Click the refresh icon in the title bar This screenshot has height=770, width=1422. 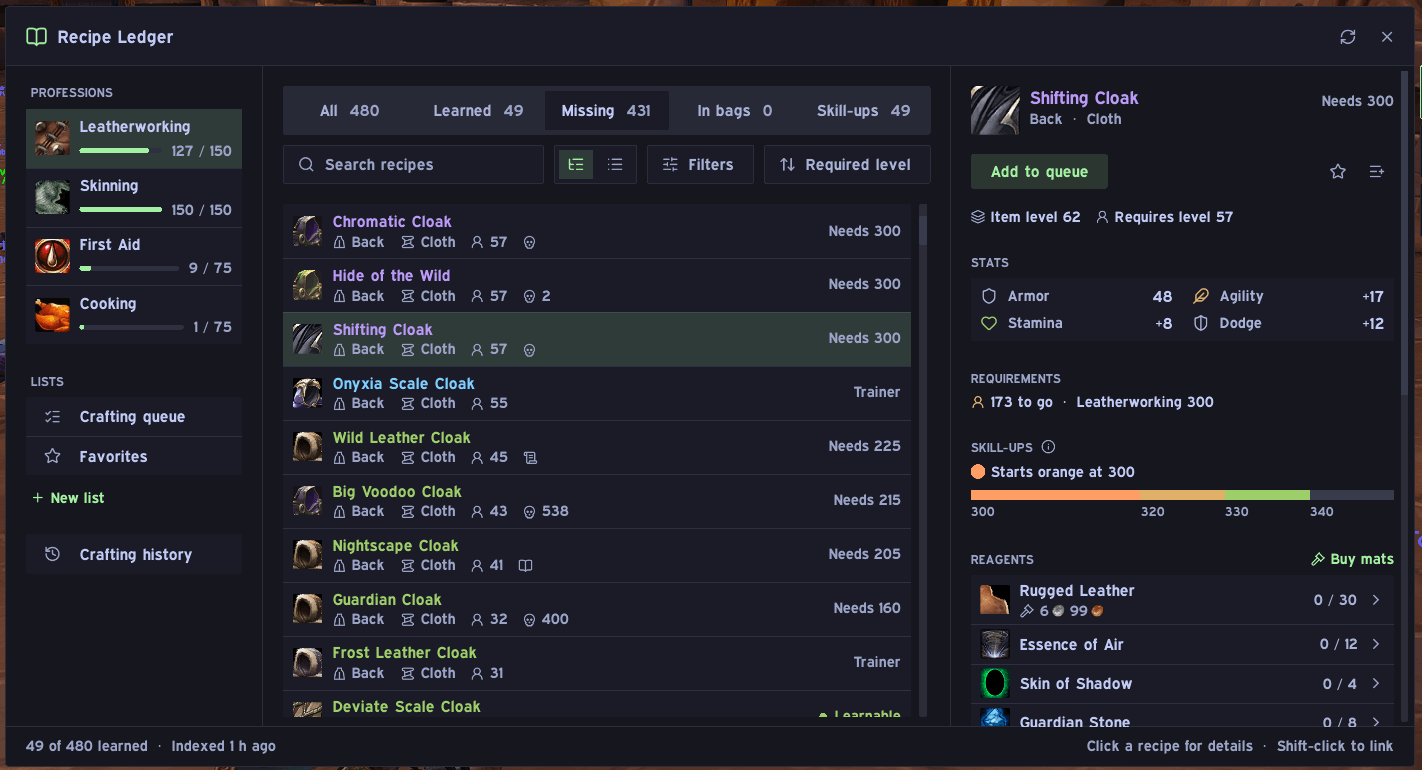click(x=1348, y=37)
